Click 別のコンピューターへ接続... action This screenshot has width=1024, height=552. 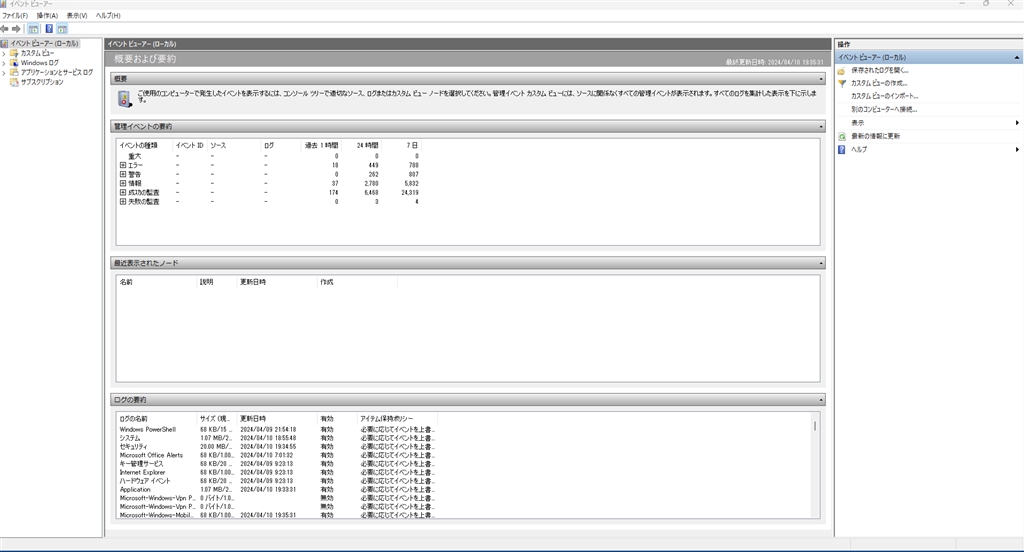click(x=884, y=110)
